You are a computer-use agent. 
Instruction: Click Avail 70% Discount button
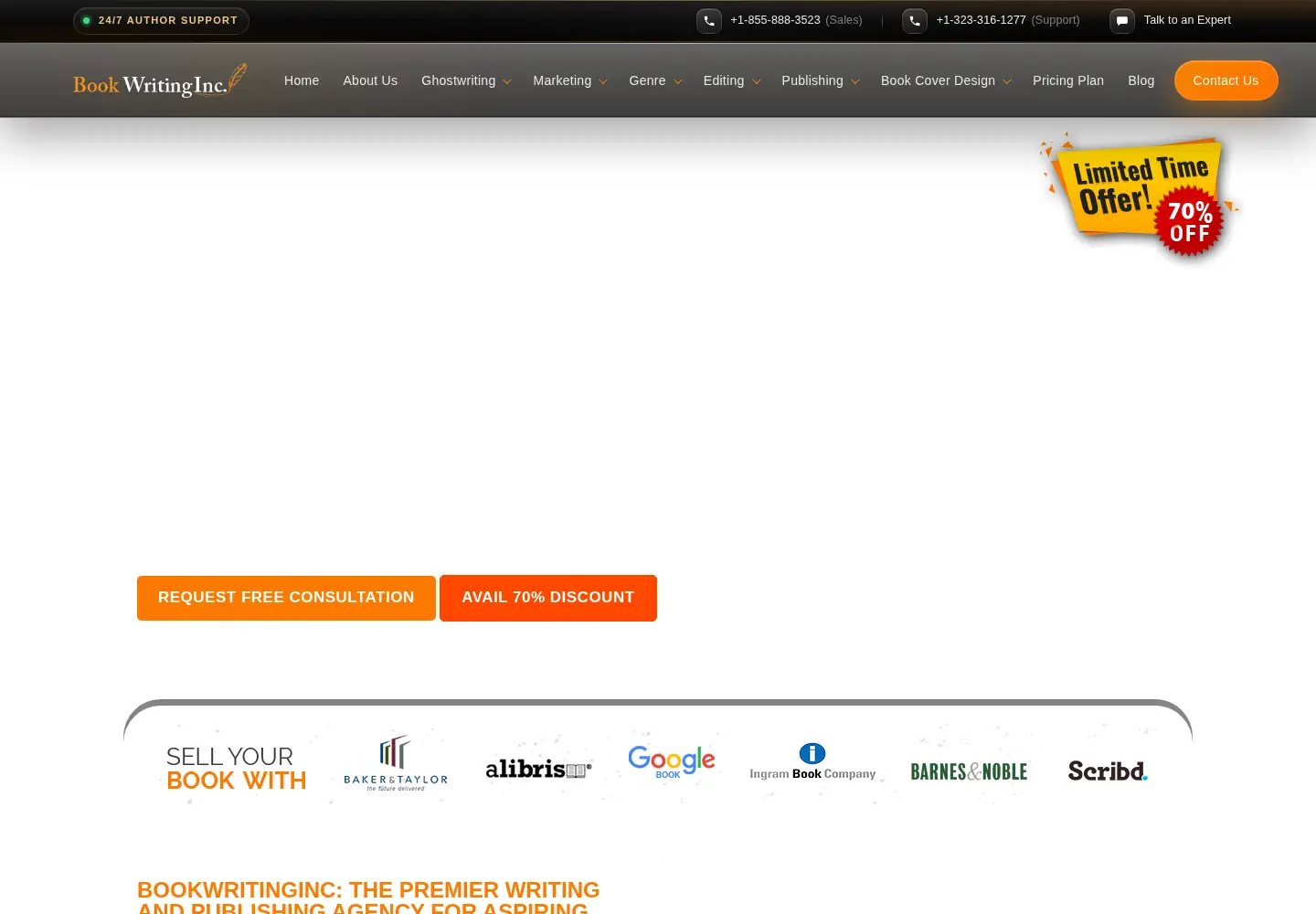(x=548, y=598)
